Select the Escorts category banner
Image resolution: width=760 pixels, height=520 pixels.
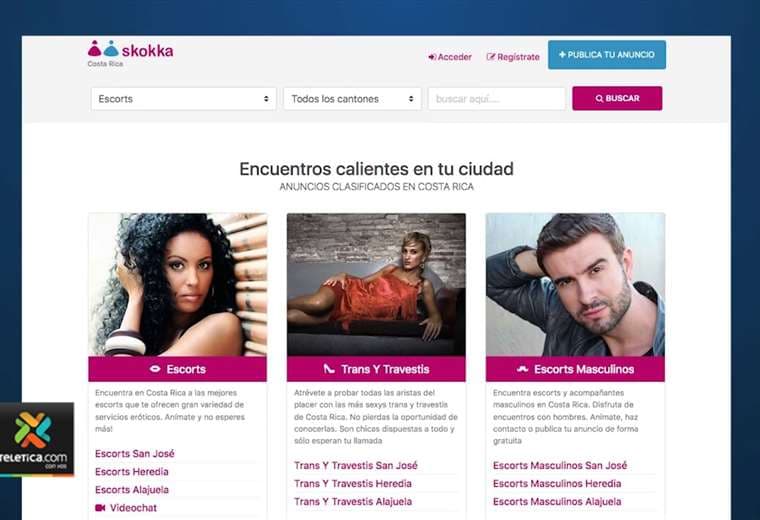pos(177,369)
